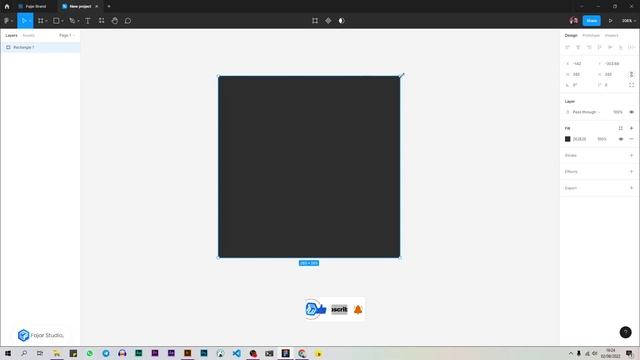Select the Rectangle shape tool
The height and width of the screenshot is (360, 640).
[x=56, y=20]
